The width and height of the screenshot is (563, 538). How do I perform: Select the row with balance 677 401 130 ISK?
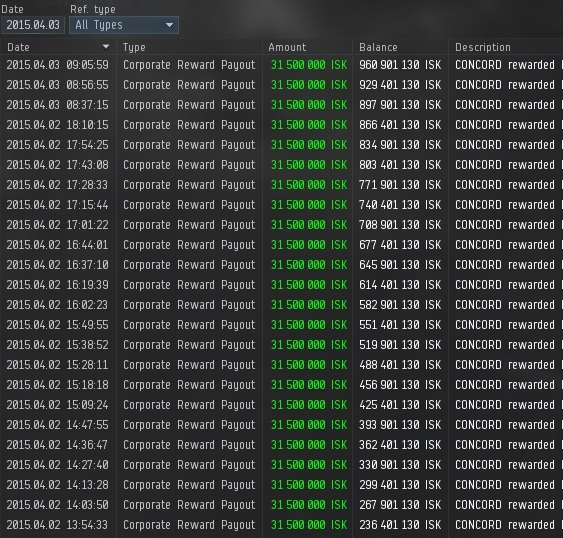tap(282, 245)
